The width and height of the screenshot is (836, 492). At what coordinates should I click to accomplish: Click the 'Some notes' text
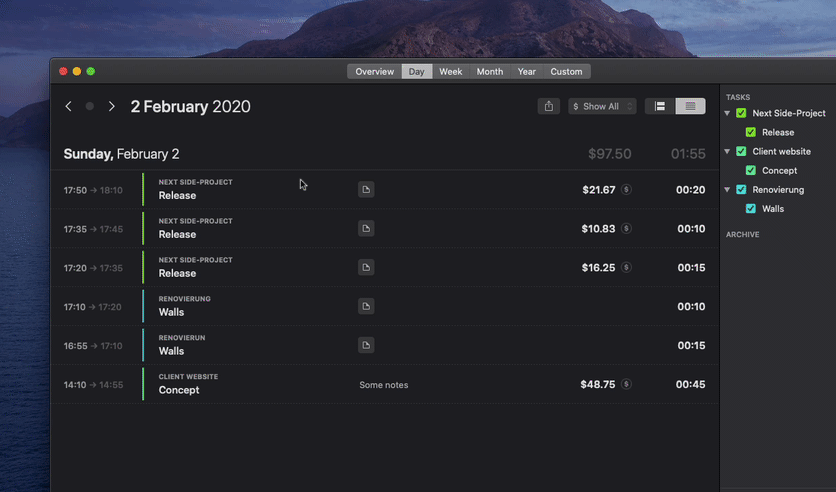point(384,385)
